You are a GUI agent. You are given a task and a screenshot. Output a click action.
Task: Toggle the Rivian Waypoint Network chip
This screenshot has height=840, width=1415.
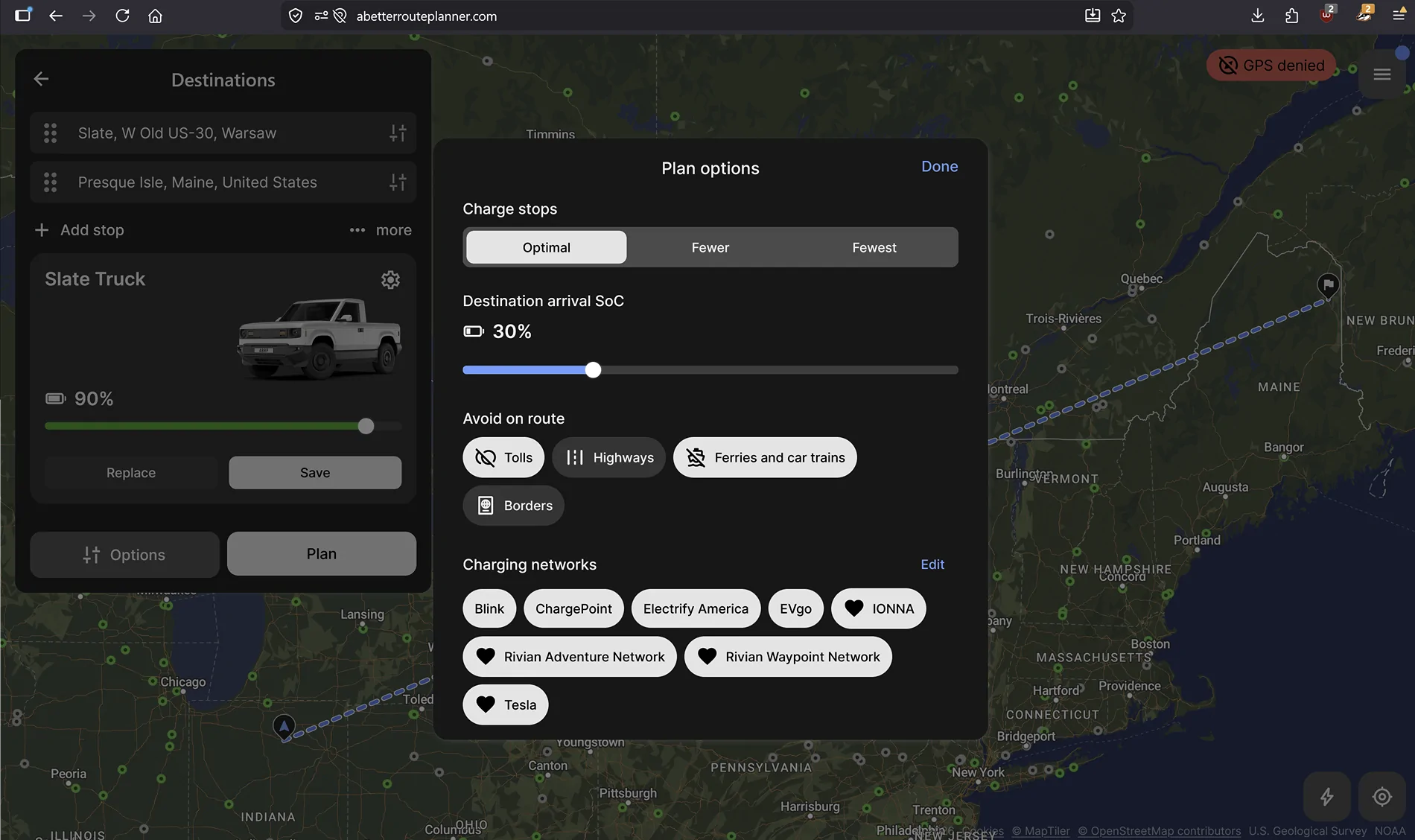click(x=788, y=657)
